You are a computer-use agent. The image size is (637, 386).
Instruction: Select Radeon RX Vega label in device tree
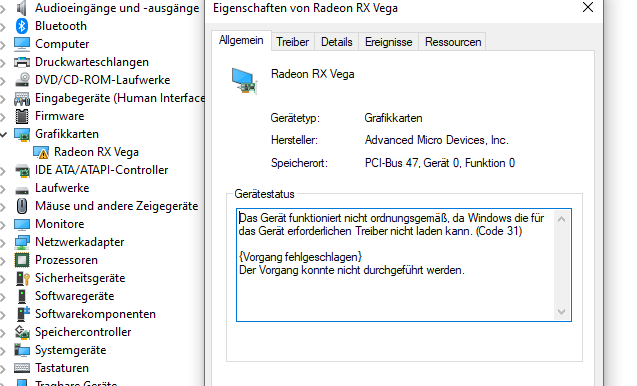click(x=96, y=152)
